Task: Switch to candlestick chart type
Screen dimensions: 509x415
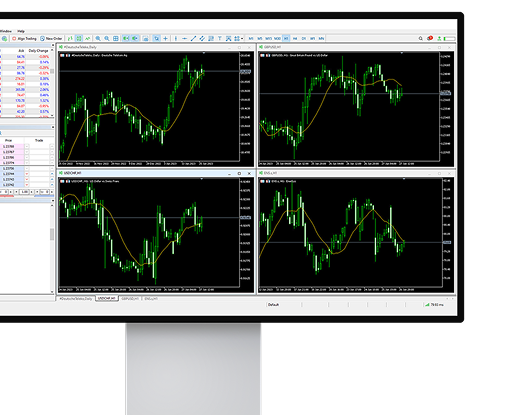Action: coord(79,39)
